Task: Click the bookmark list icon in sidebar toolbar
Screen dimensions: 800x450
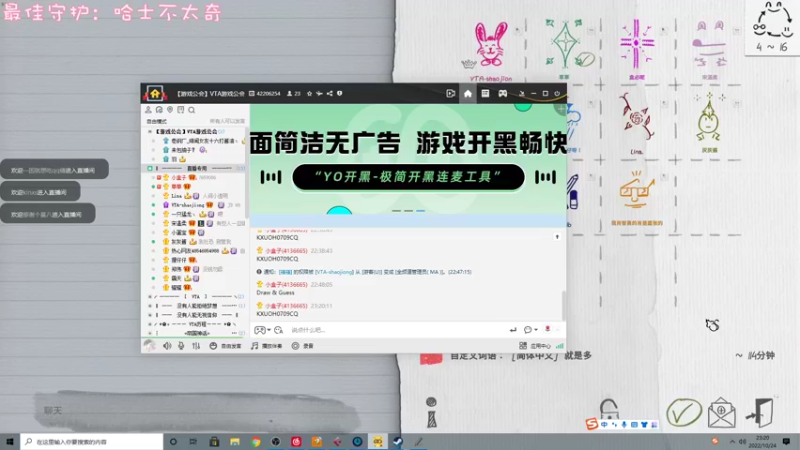Action: (x=181, y=110)
